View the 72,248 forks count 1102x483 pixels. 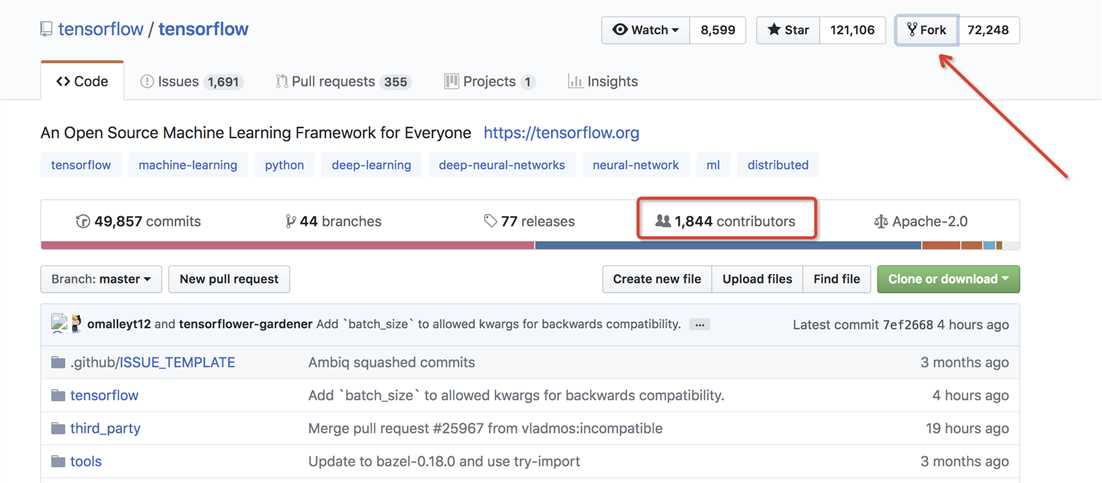coord(988,30)
